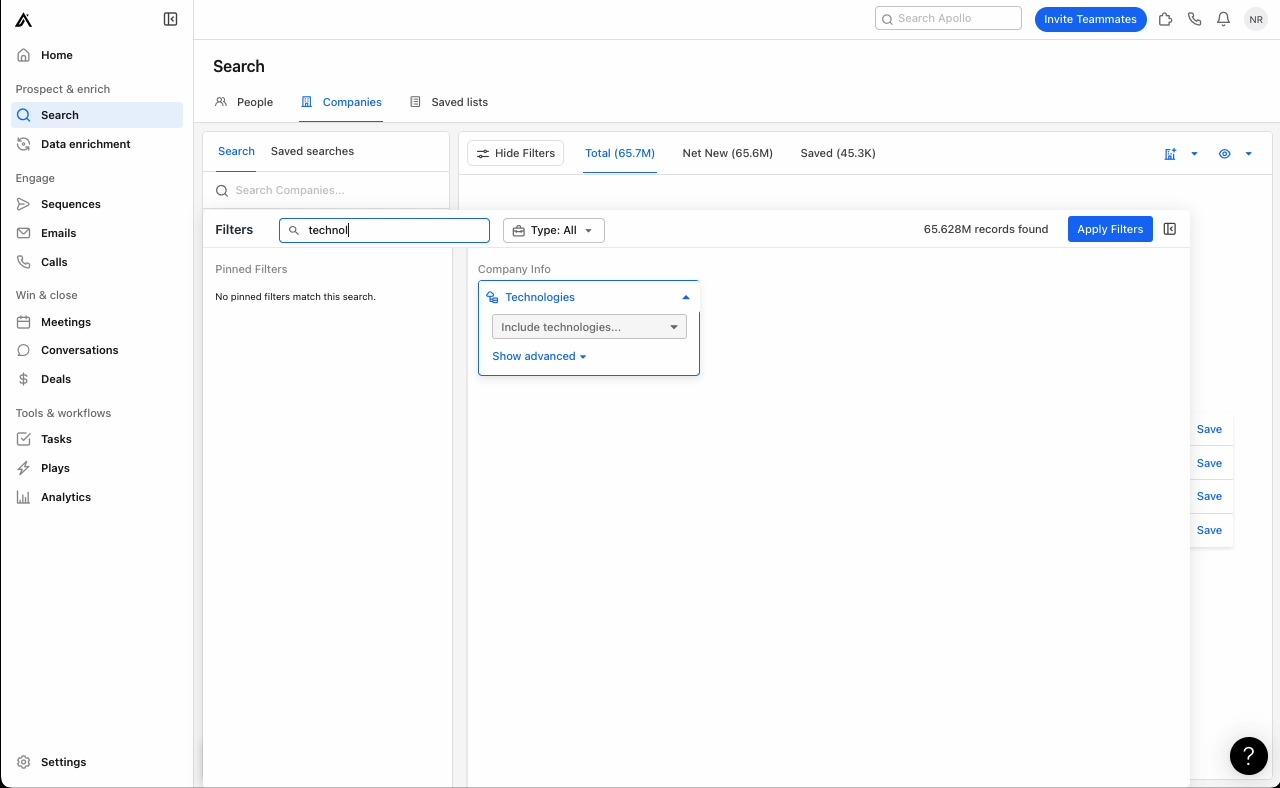Open Analytics in sidebar
The width and height of the screenshot is (1280, 788).
point(97,497)
